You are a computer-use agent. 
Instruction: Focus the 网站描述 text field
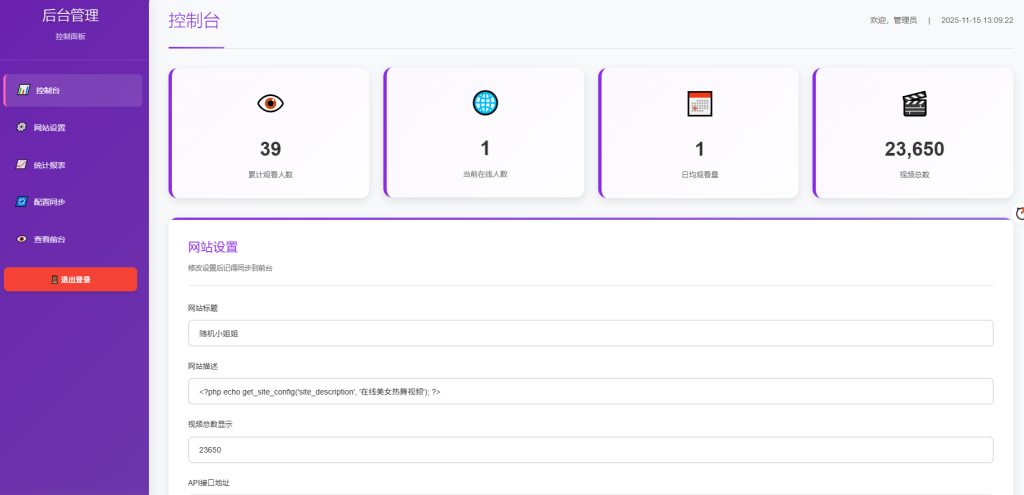tap(590, 391)
